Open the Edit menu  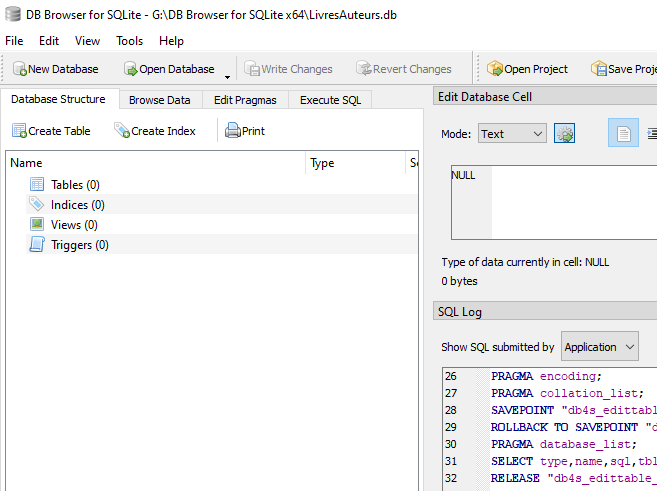point(49,41)
